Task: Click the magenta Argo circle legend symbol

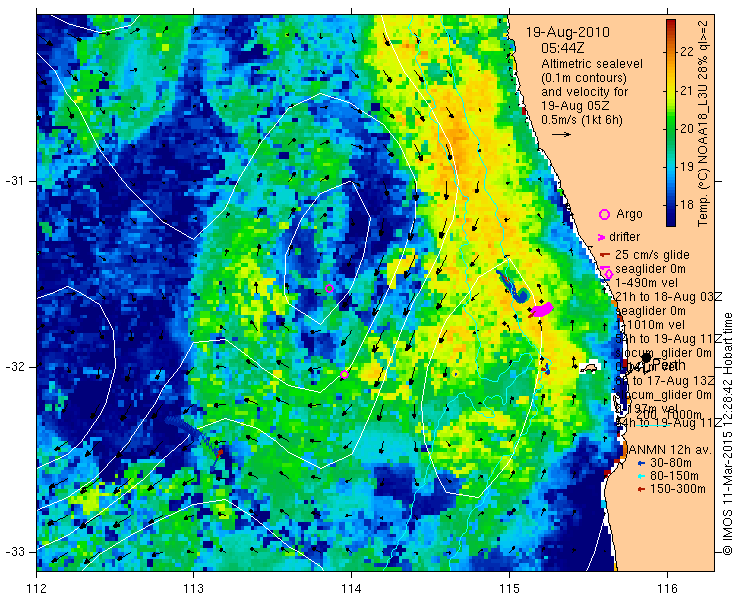Action: pyautogui.click(x=605, y=215)
